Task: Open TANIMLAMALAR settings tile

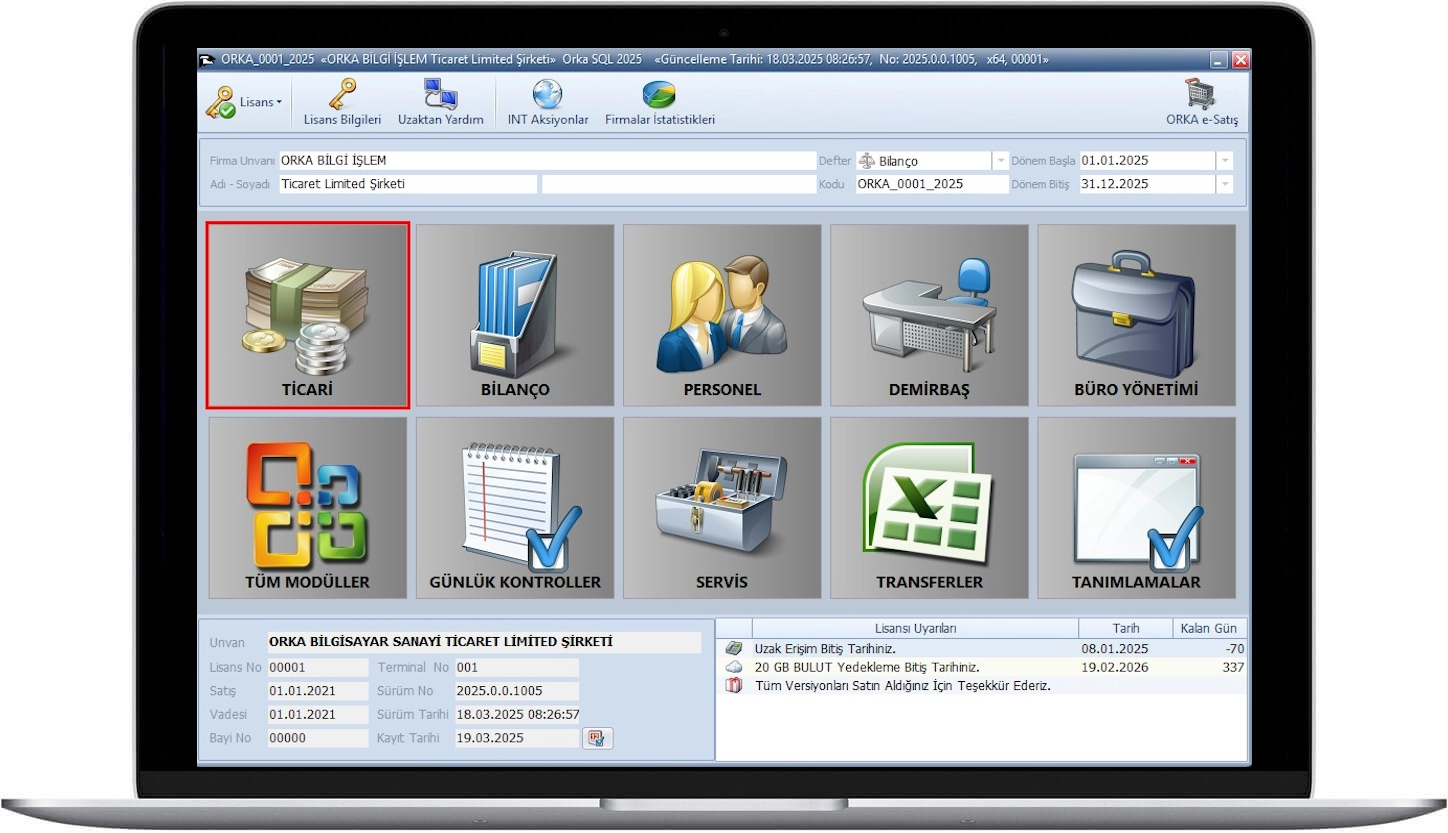Action: (1136, 508)
